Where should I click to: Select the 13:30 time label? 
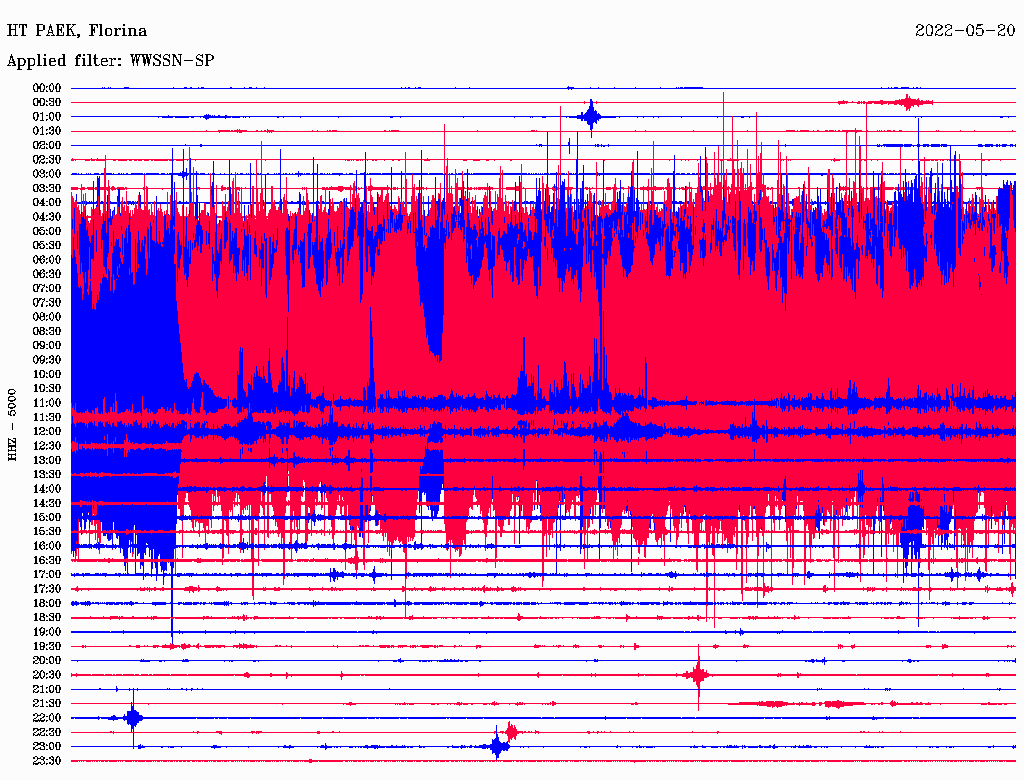(x=47, y=475)
